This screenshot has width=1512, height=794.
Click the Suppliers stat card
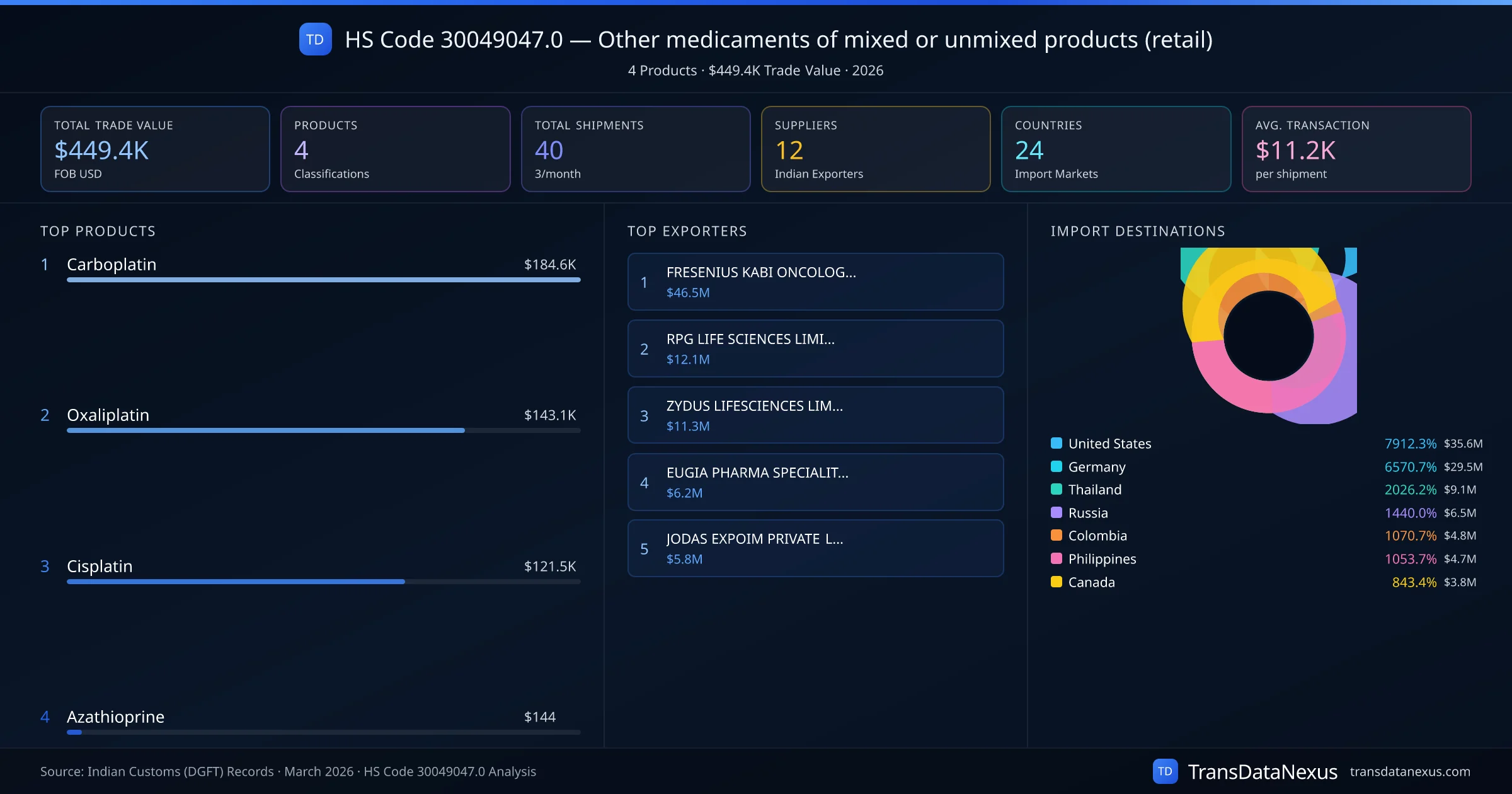tap(875, 149)
